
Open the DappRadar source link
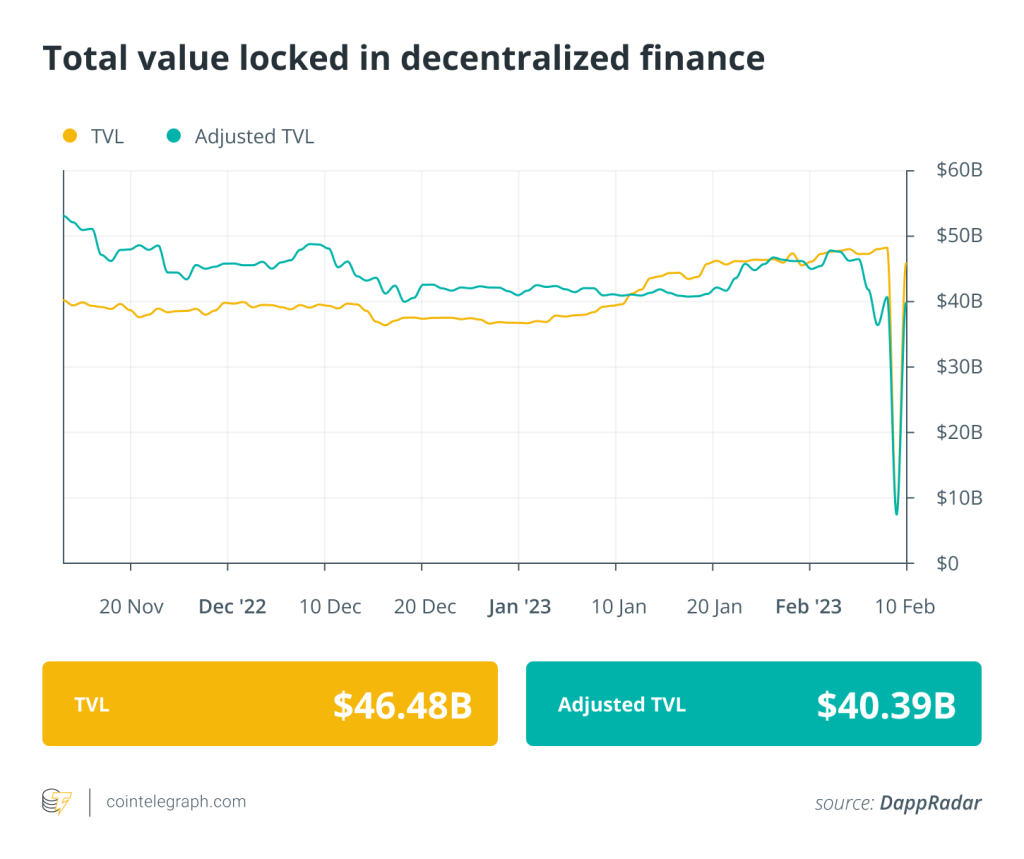930,802
